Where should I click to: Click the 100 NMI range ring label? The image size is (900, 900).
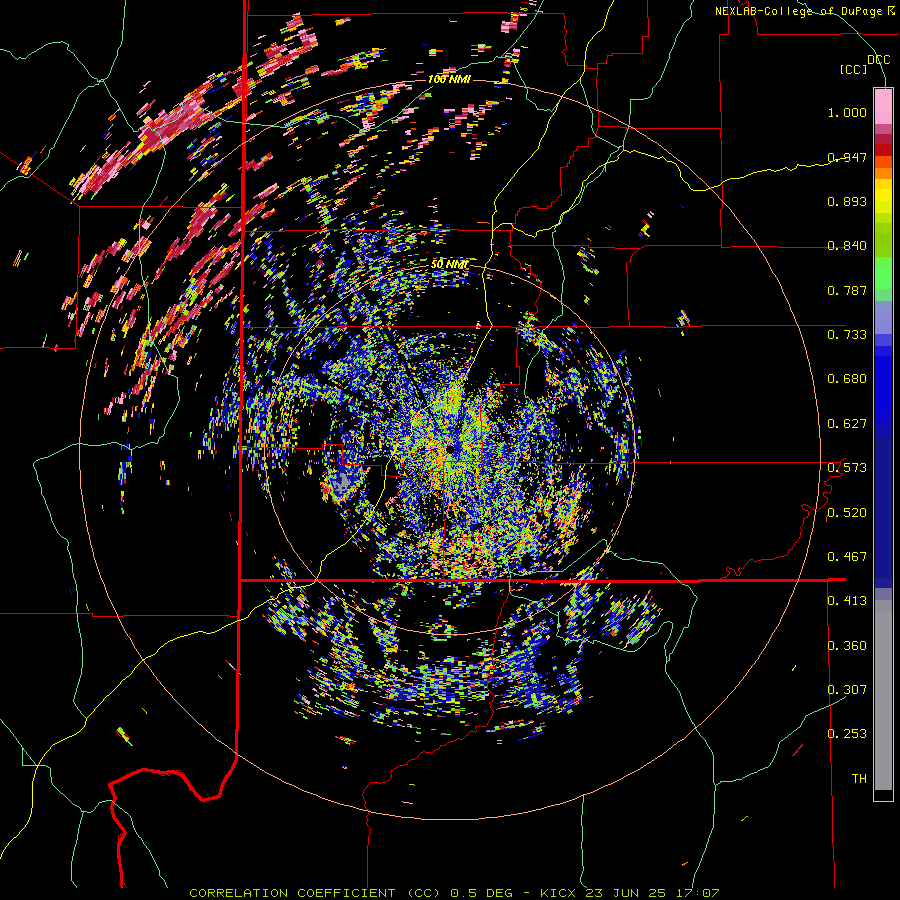click(x=449, y=79)
